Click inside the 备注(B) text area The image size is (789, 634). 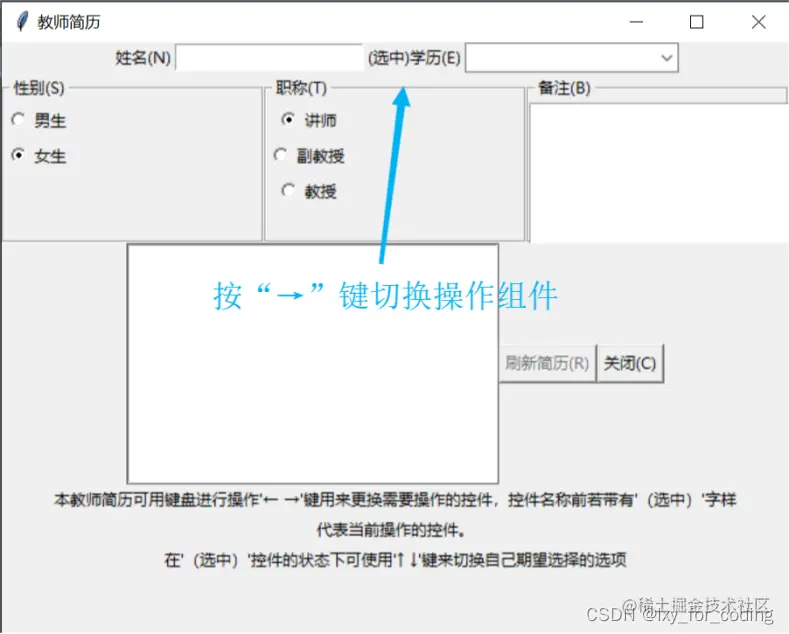(x=658, y=173)
